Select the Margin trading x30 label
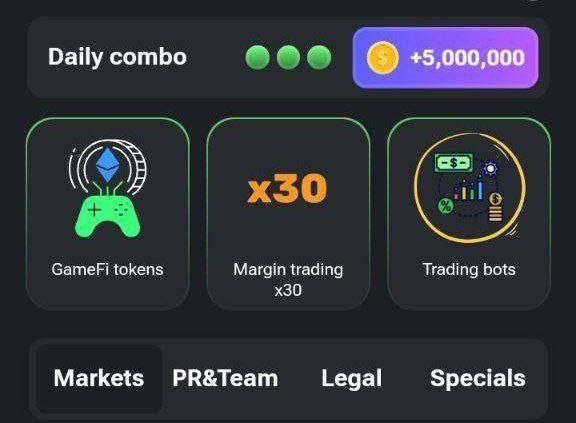Viewport: 576px width, 423px height. [x=288, y=280]
